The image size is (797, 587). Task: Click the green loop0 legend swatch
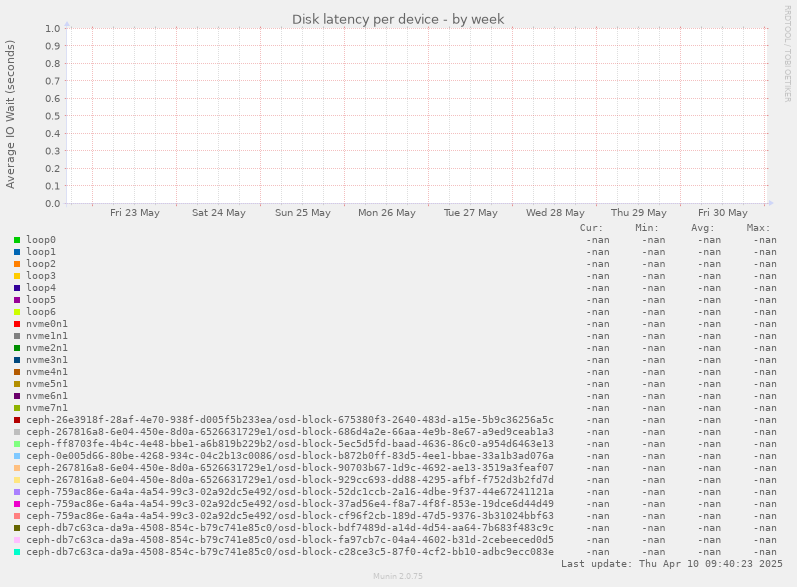tap(17, 240)
